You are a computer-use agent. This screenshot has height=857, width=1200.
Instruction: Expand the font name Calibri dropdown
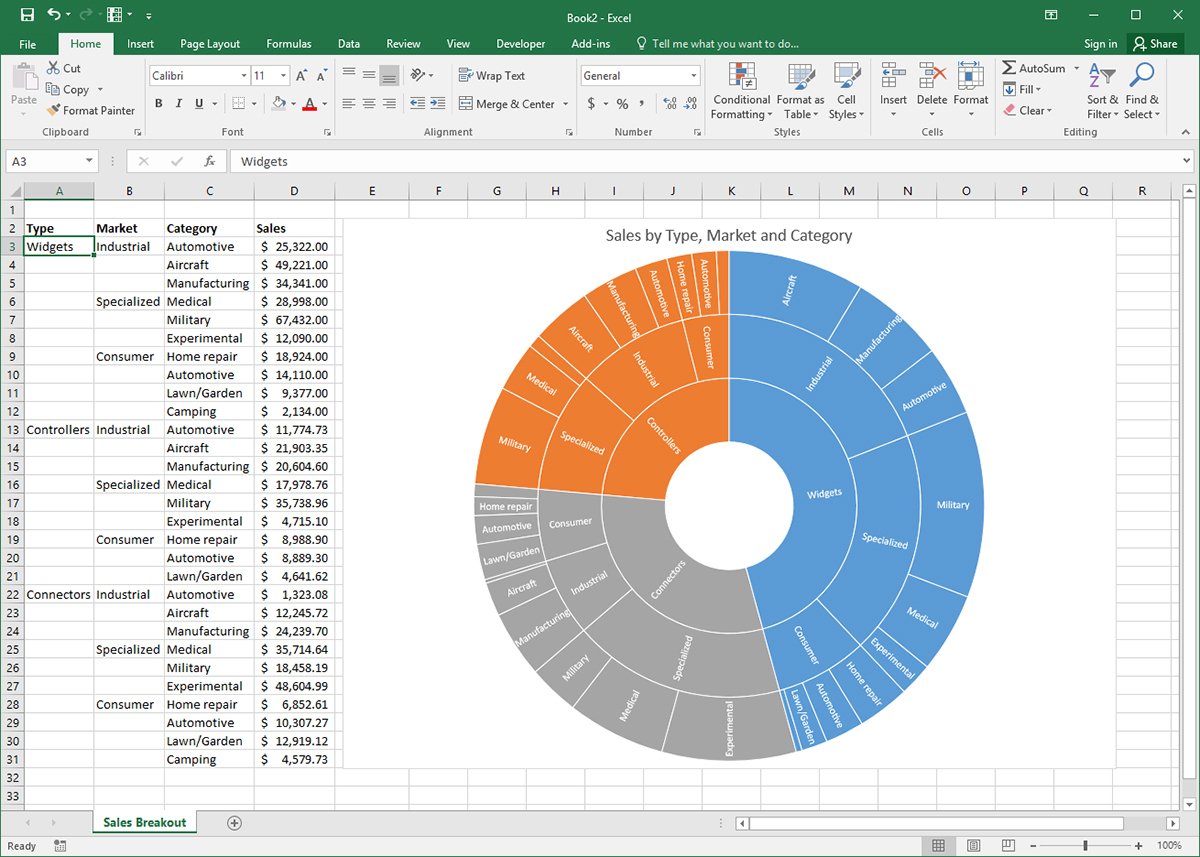244,76
